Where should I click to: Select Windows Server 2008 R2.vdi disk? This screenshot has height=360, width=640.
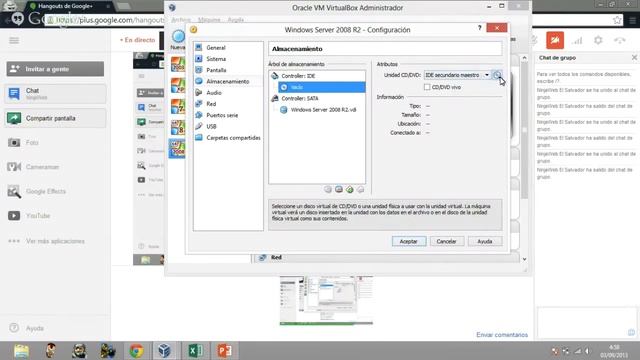[322, 110]
